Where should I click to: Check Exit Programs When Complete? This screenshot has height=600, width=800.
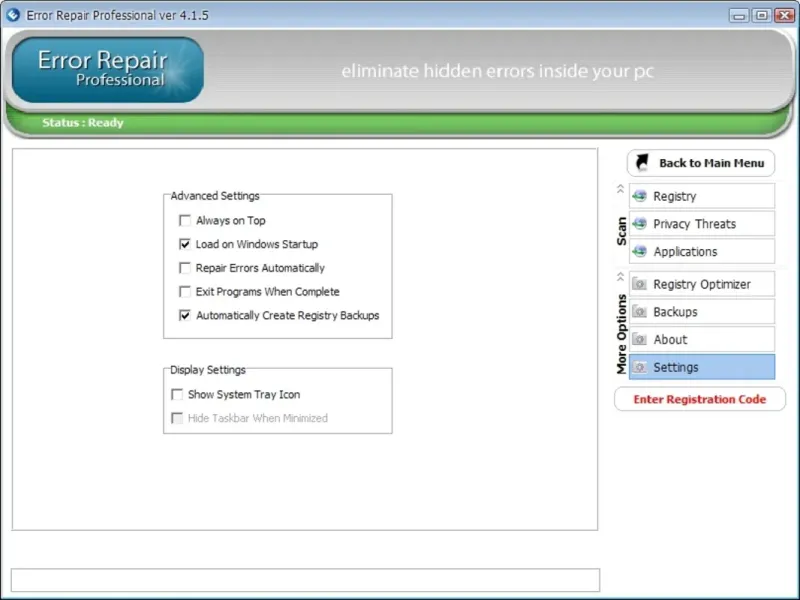coord(185,292)
